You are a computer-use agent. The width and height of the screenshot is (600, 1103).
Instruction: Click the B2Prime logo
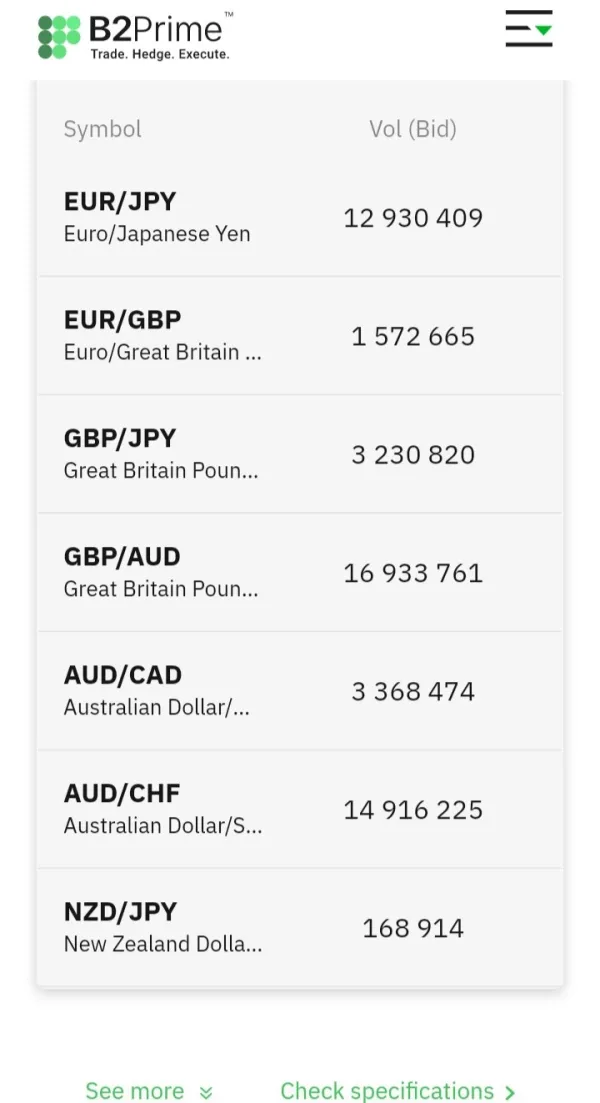[135, 36]
